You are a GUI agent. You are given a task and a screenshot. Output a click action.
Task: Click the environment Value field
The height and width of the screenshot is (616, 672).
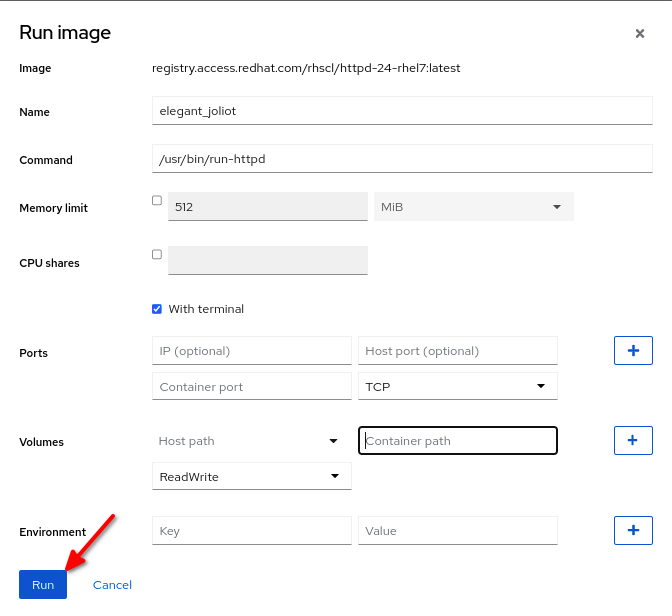click(x=458, y=531)
